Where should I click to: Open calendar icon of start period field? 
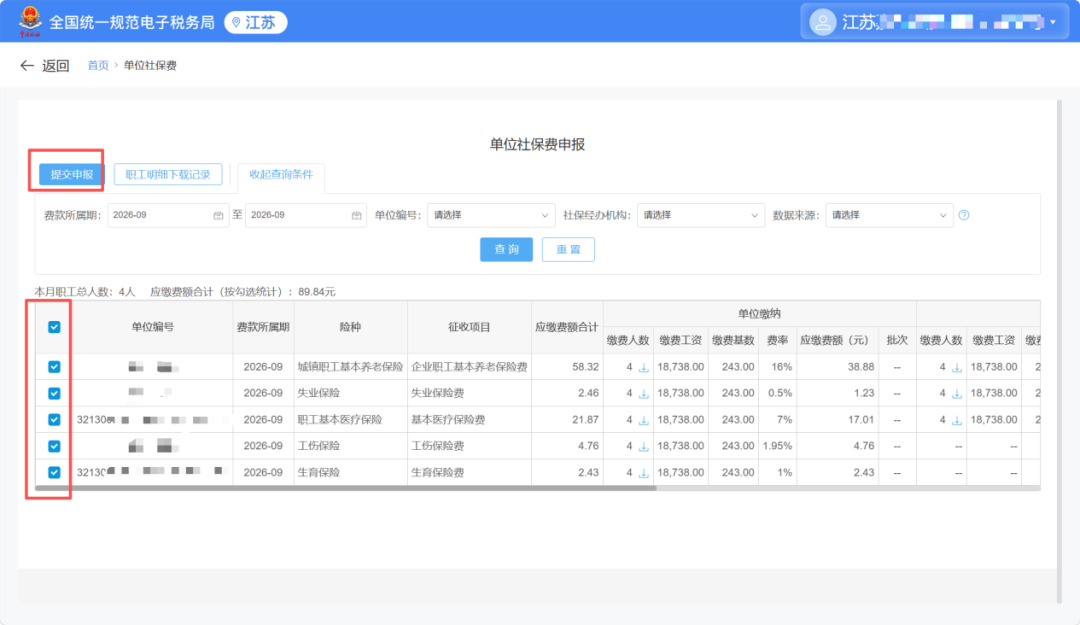point(218,216)
